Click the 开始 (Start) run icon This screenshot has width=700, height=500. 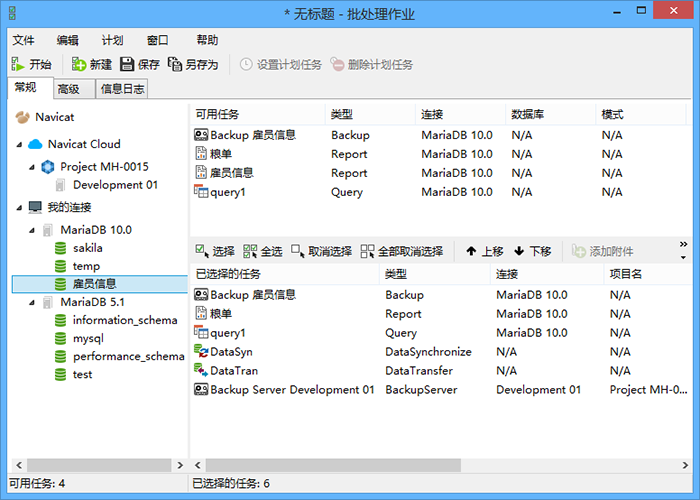17,64
